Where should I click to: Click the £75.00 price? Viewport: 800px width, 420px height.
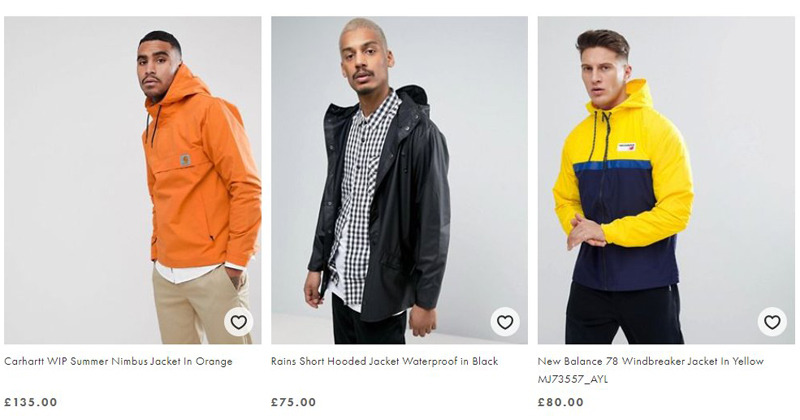[294, 402]
